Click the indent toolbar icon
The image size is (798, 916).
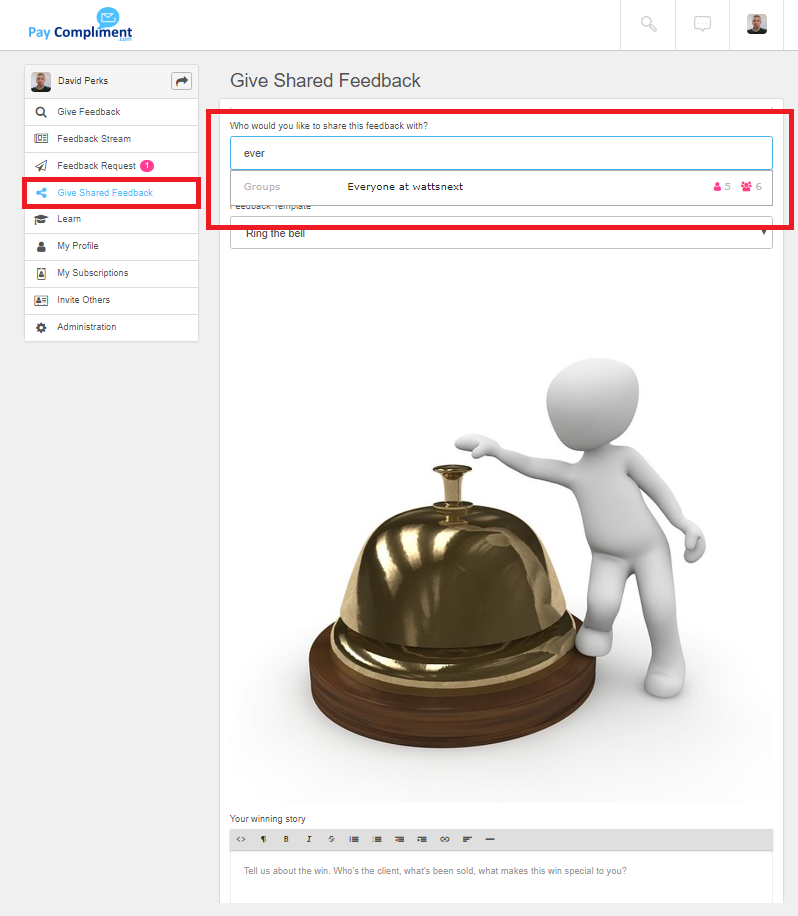click(x=422, y=839)
